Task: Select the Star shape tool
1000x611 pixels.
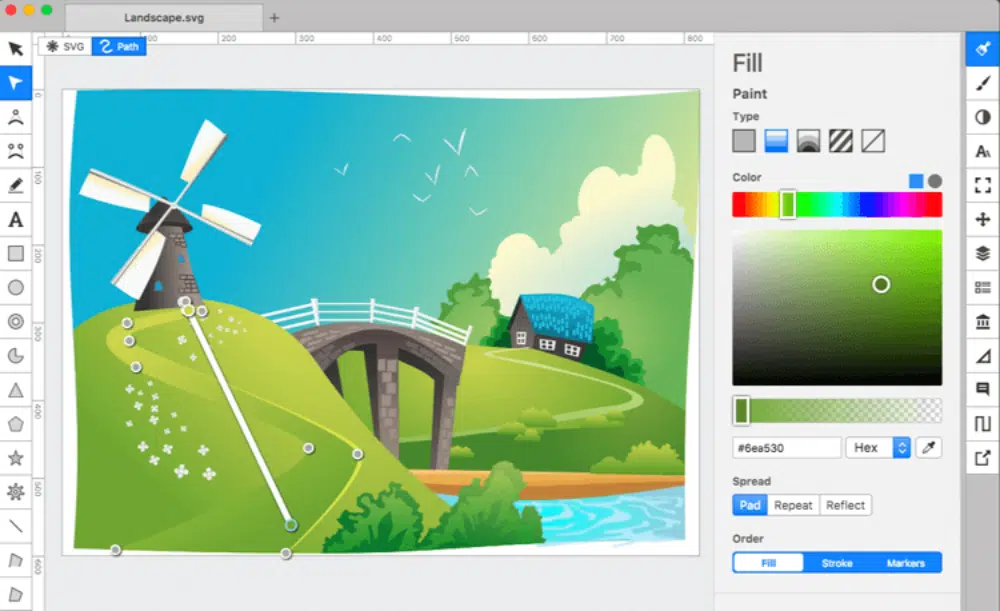Action: (x=16, y=458)
